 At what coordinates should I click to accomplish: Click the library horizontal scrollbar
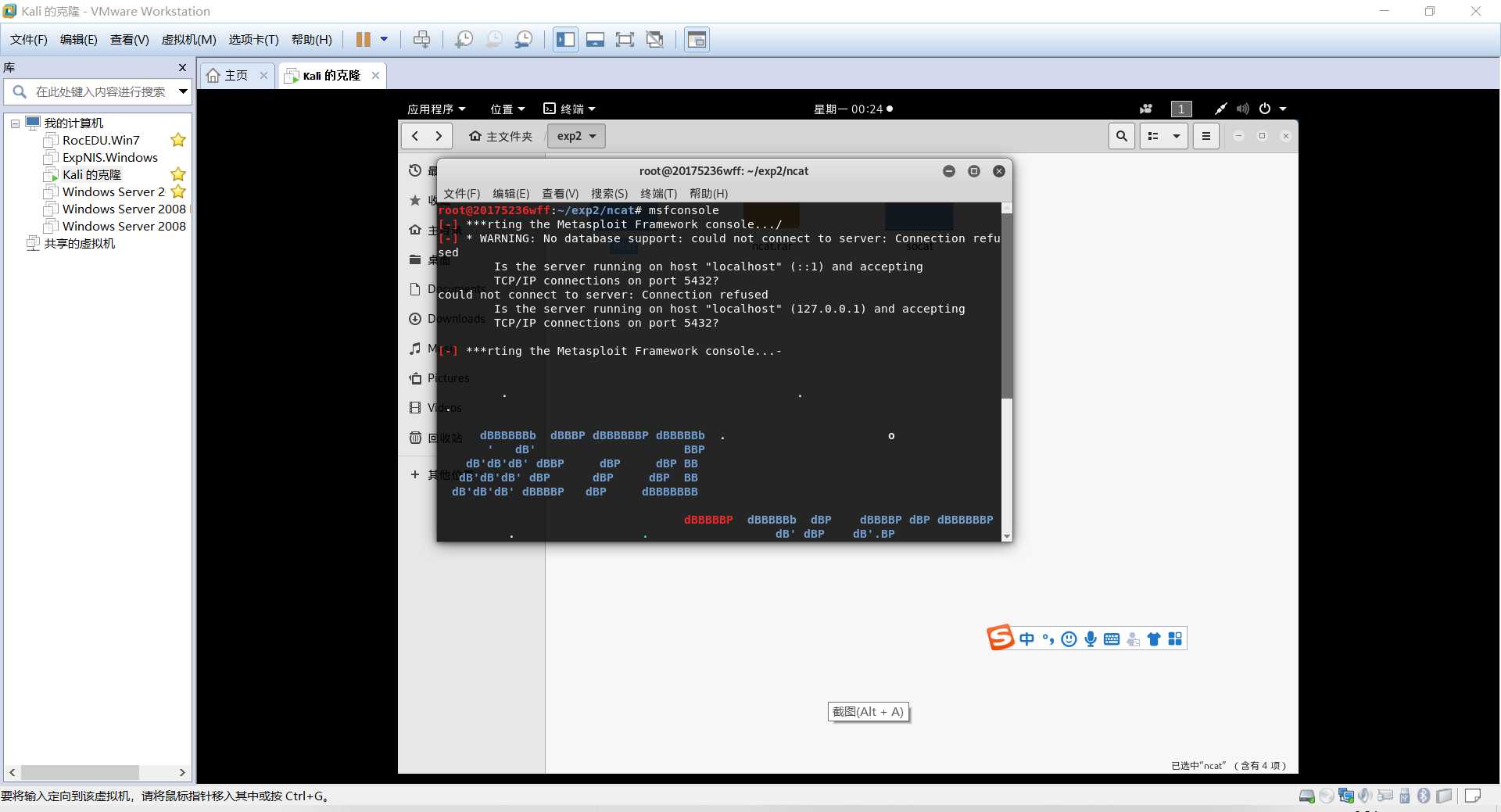[80, 772]
